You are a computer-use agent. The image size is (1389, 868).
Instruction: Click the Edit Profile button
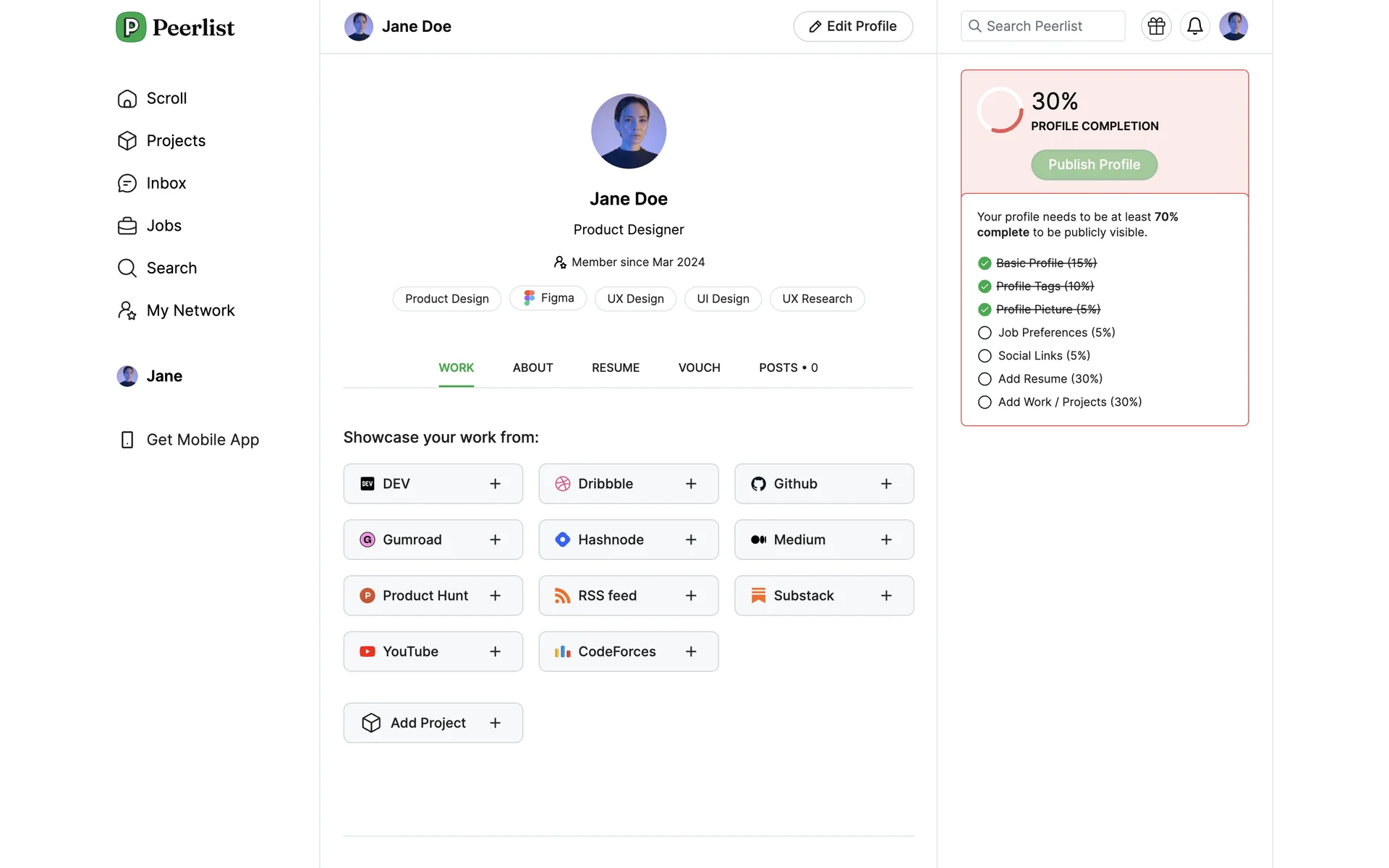852,27
